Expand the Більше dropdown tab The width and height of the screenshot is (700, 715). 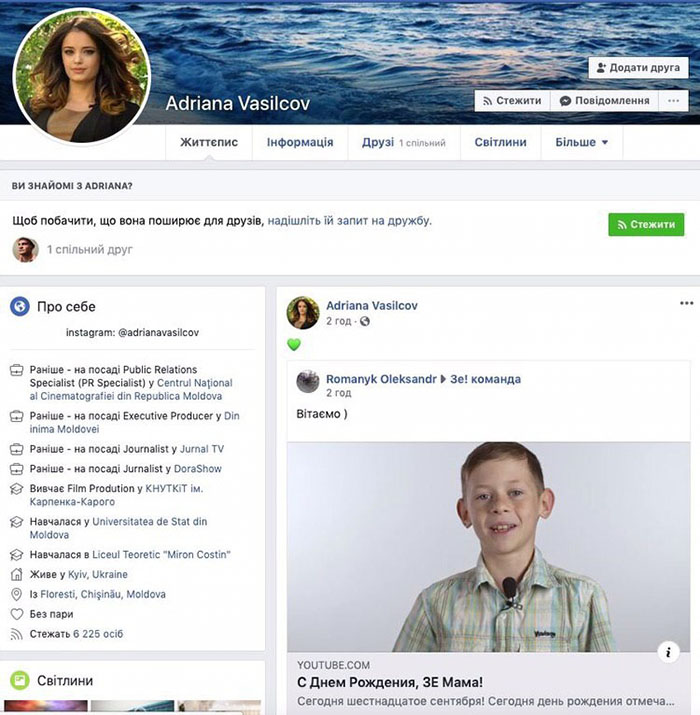tap(582, 142)
